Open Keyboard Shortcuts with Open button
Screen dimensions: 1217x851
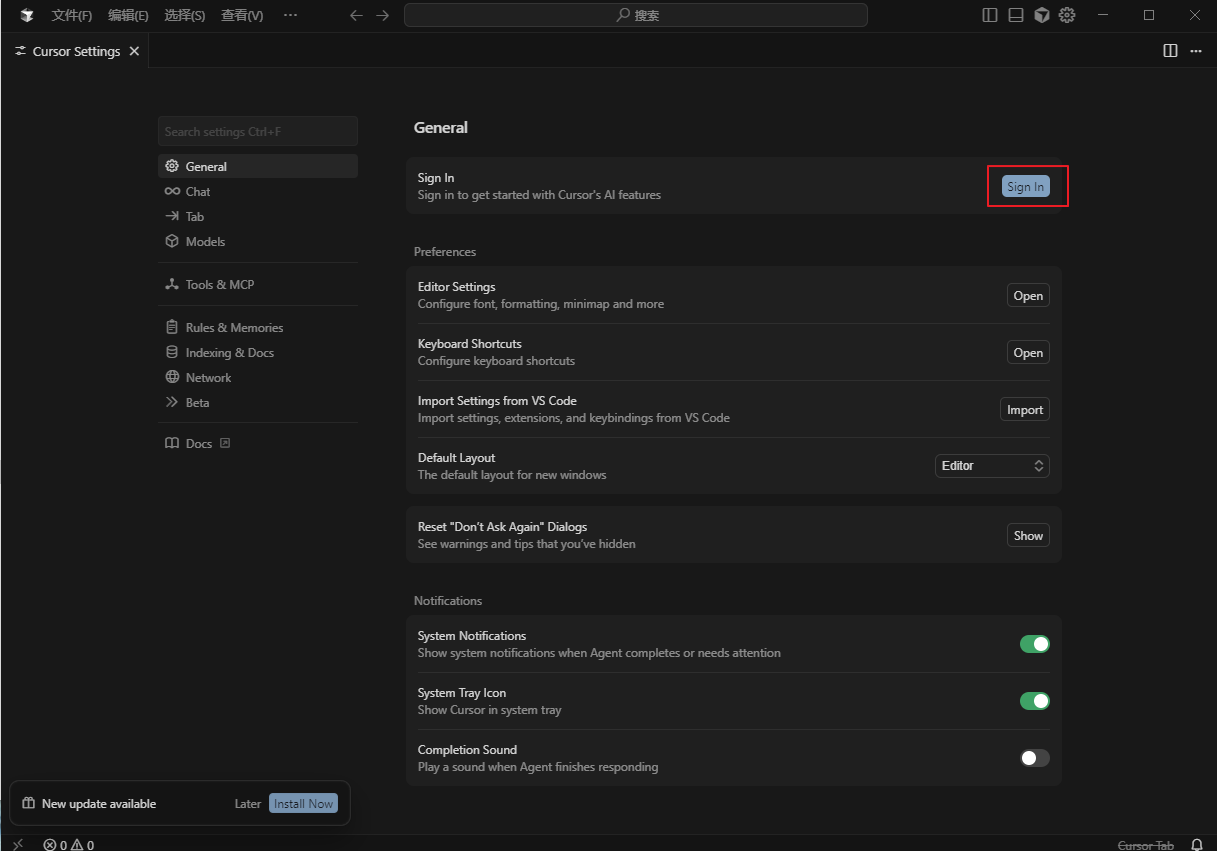click(1028, 352)
